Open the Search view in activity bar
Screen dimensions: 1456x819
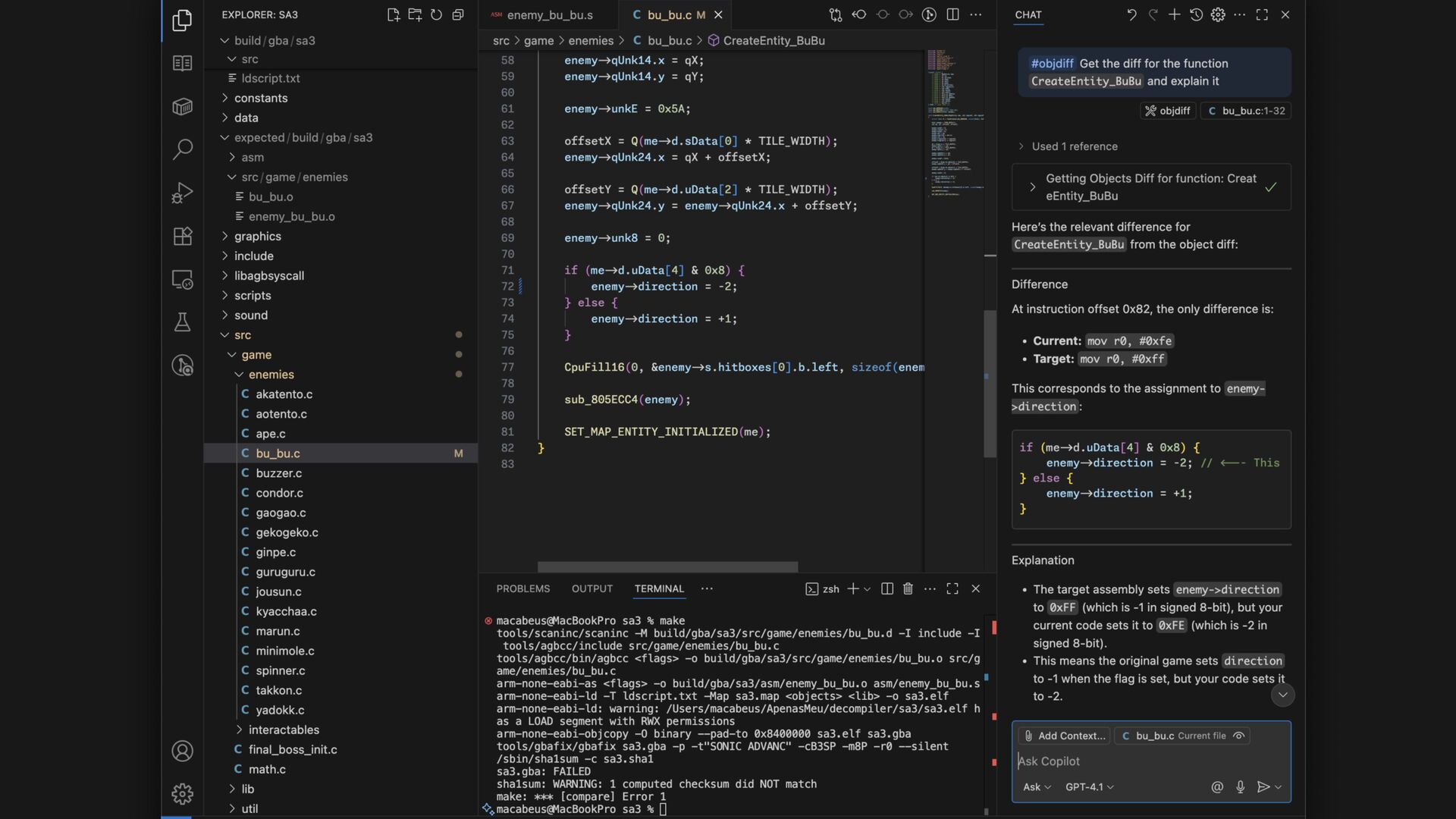[x=182, y=149]
